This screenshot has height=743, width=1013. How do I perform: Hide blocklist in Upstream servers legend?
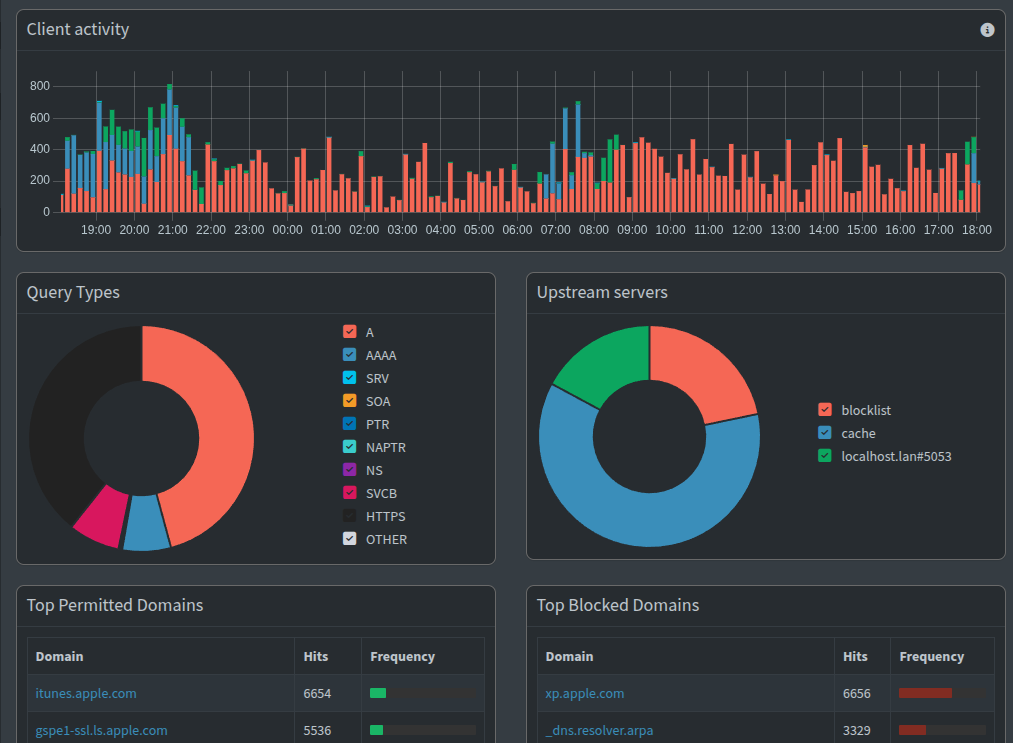(825, 410)
